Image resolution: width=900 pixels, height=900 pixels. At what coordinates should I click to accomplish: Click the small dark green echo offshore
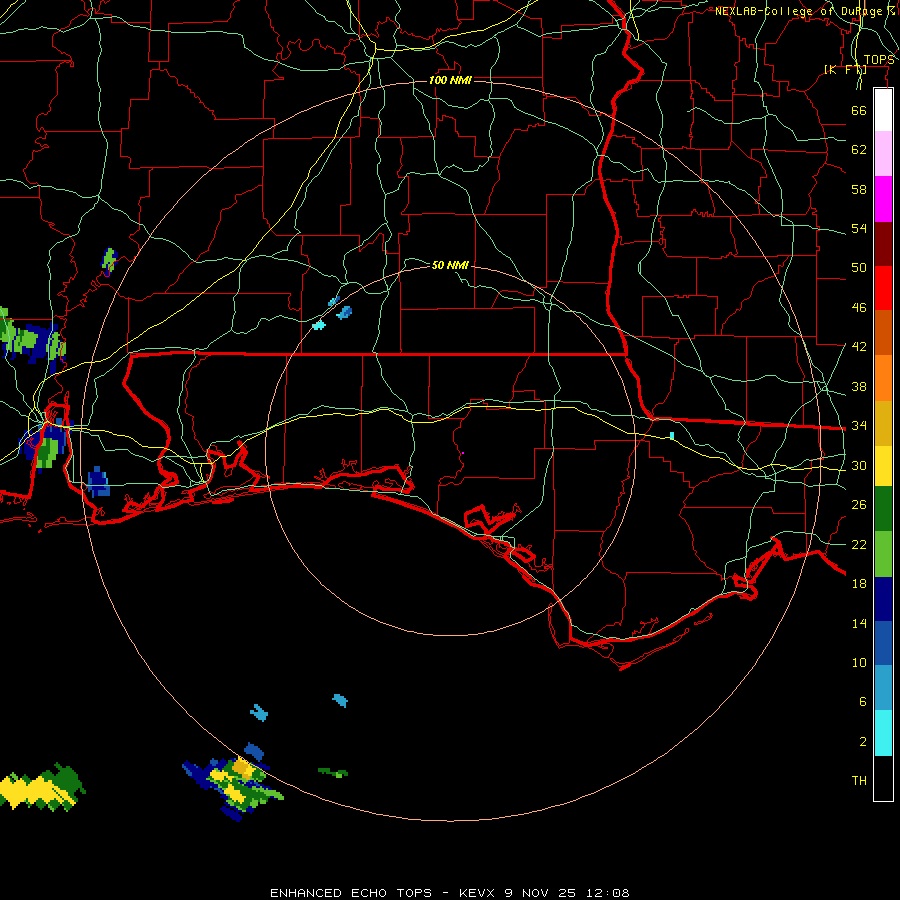[333, 773]
